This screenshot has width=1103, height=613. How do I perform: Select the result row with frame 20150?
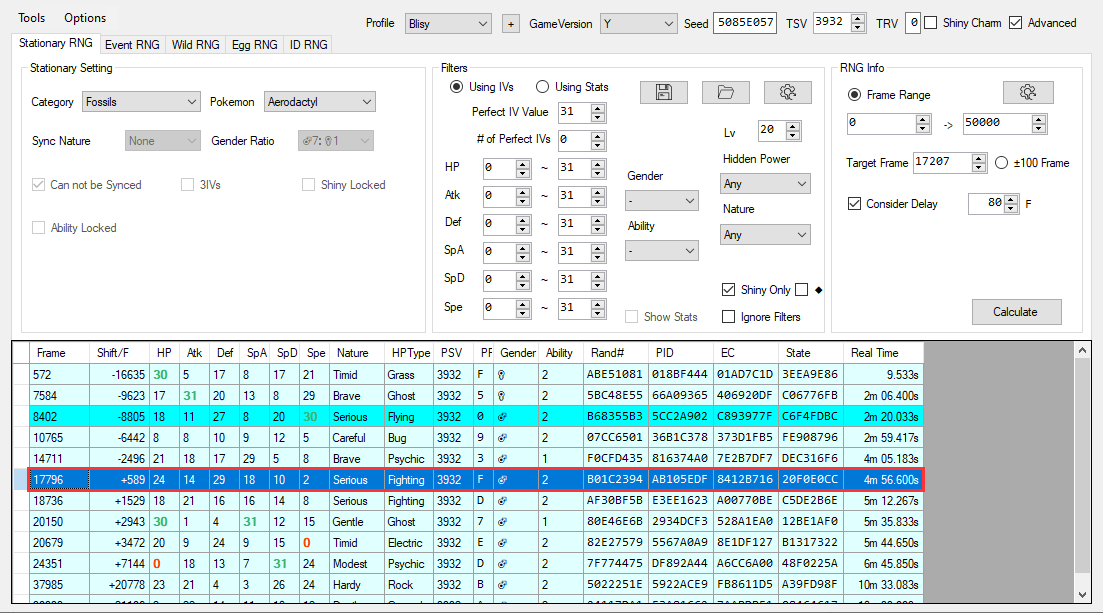pyautogui.click(x=476, y=522)
